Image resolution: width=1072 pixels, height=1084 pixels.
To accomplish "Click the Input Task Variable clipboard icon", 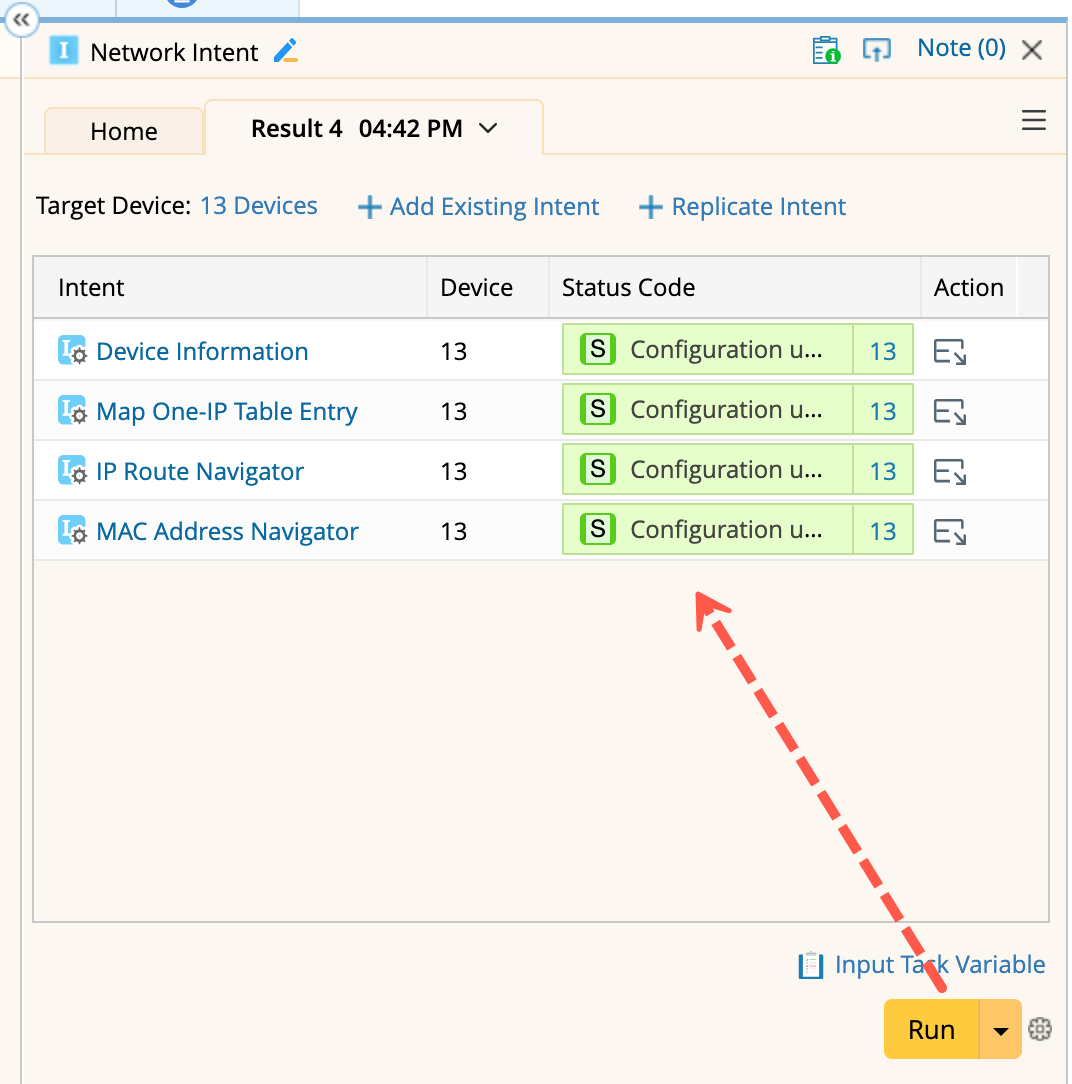I will [811, 965].
